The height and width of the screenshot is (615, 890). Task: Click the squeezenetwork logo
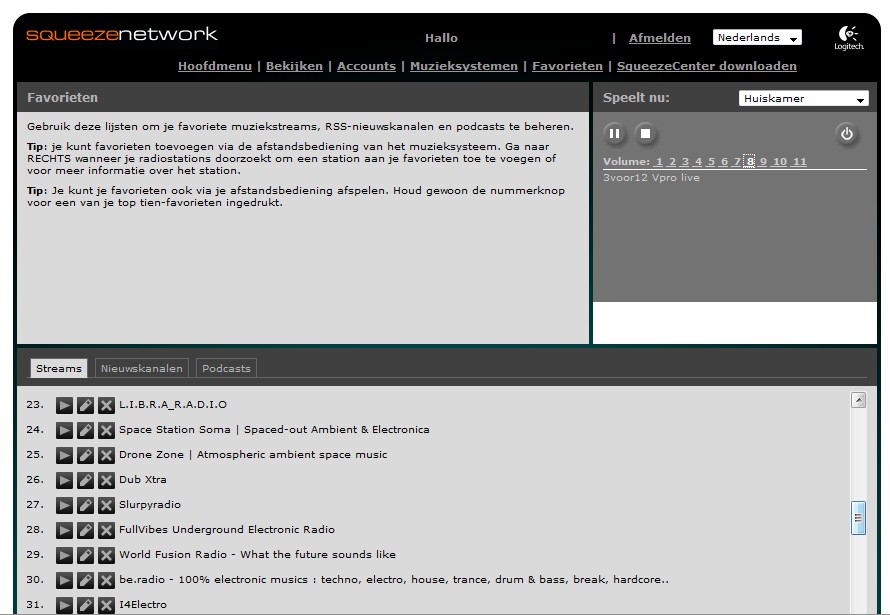(x=121, y=34)
